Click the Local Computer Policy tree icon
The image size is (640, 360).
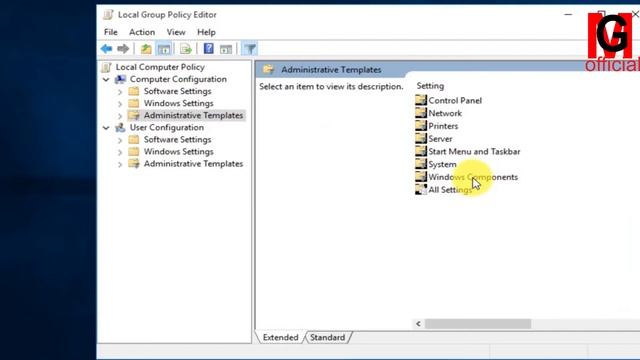pos(107,67)
